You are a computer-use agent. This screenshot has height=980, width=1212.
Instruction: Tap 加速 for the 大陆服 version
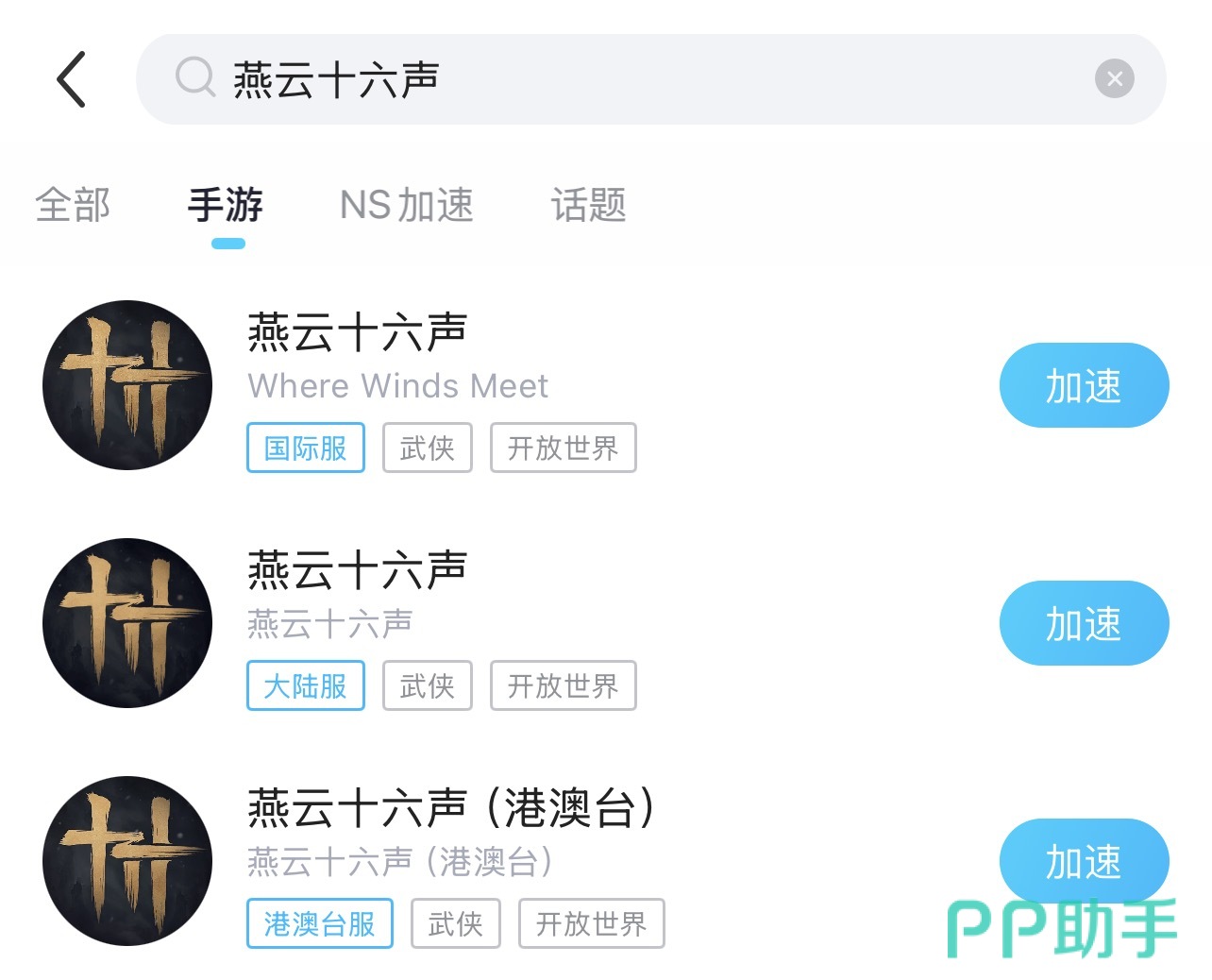tap(1084, 623)
